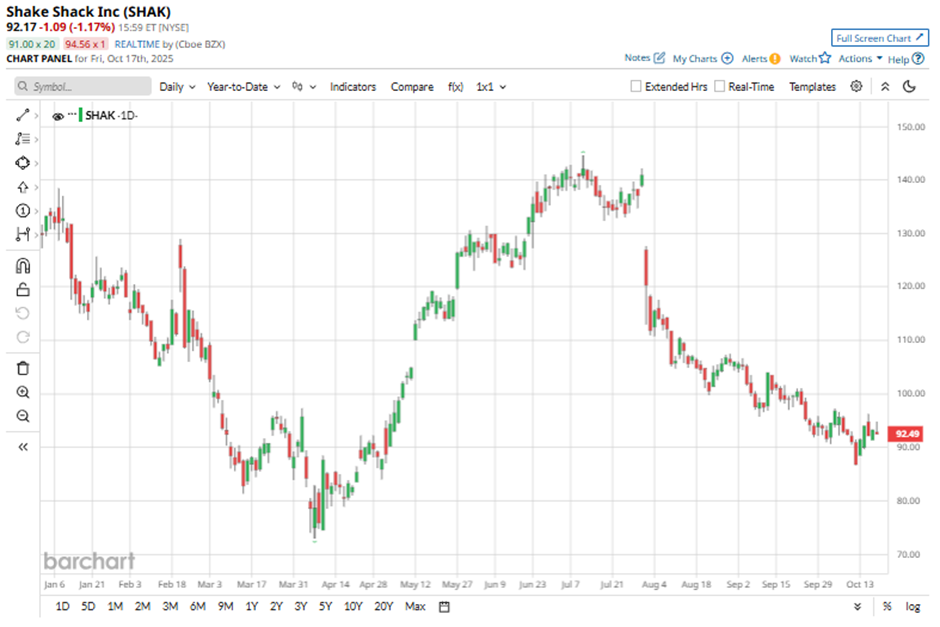Open Alerts for SHAK
This screenshot has height=627, width=940.
pyautogui.click(x=761, y=58)
